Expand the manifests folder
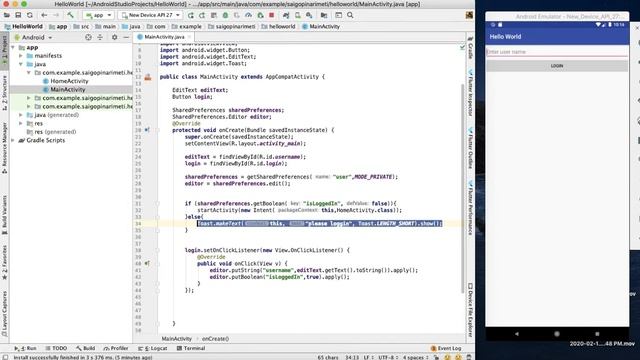640x360 pixels. (x=21, y=56)
